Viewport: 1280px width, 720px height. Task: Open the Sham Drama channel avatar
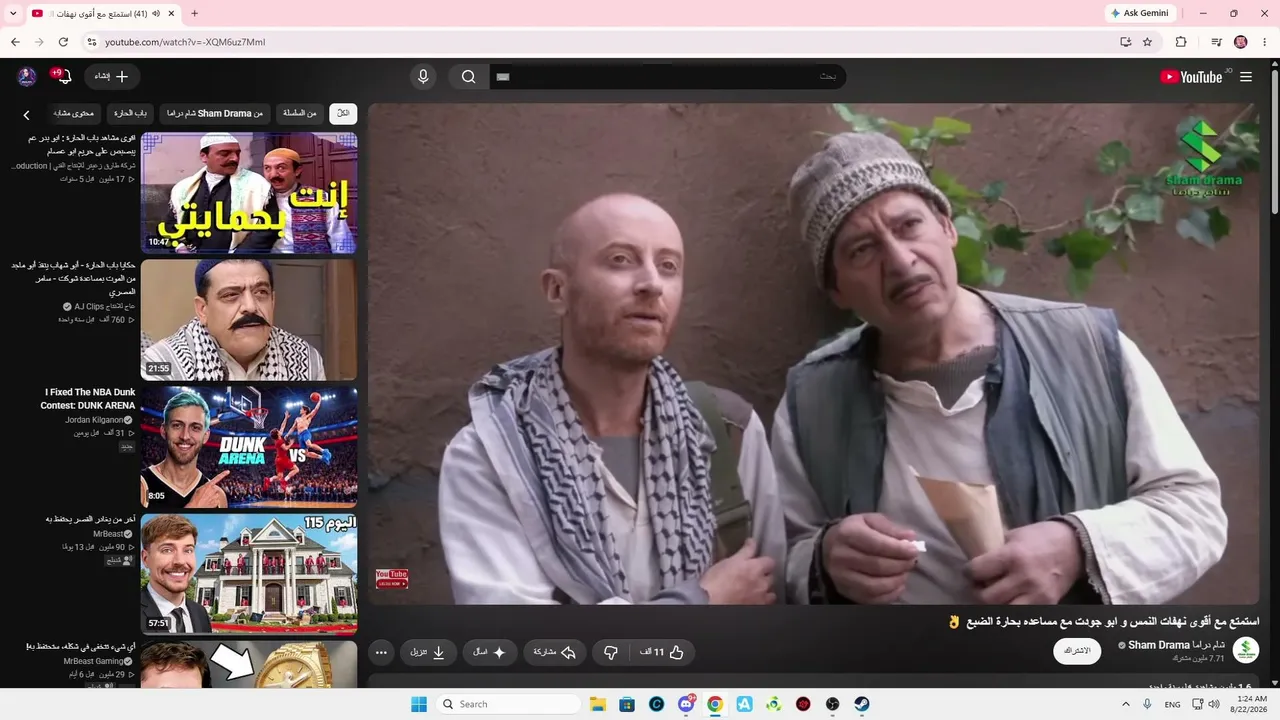click(1245, 650)
